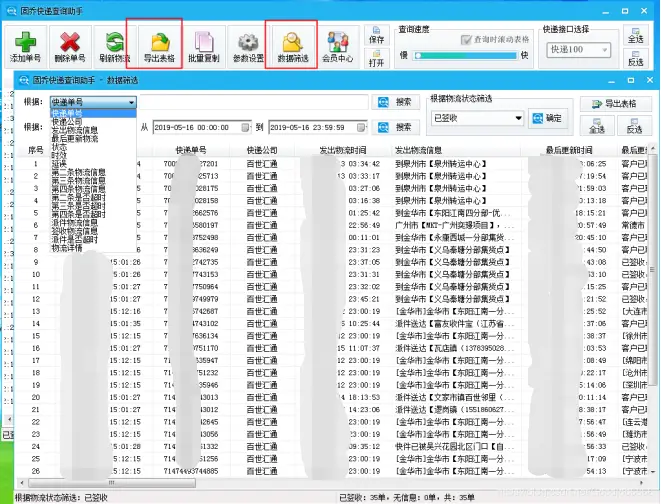Click the 数据筛选 toolbar icon

pyautogui.click(x=293, y=46)
